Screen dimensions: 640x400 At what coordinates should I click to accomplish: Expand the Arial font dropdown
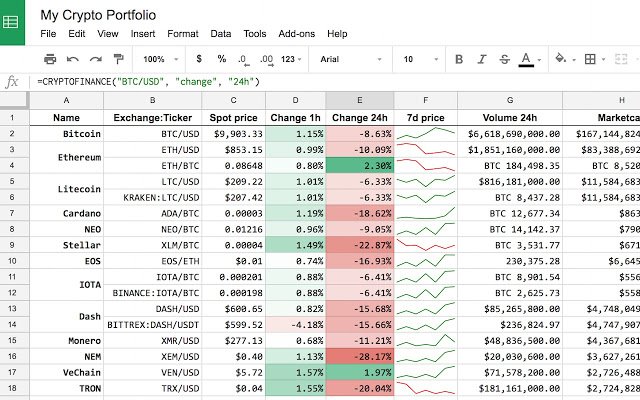[351, 59]
